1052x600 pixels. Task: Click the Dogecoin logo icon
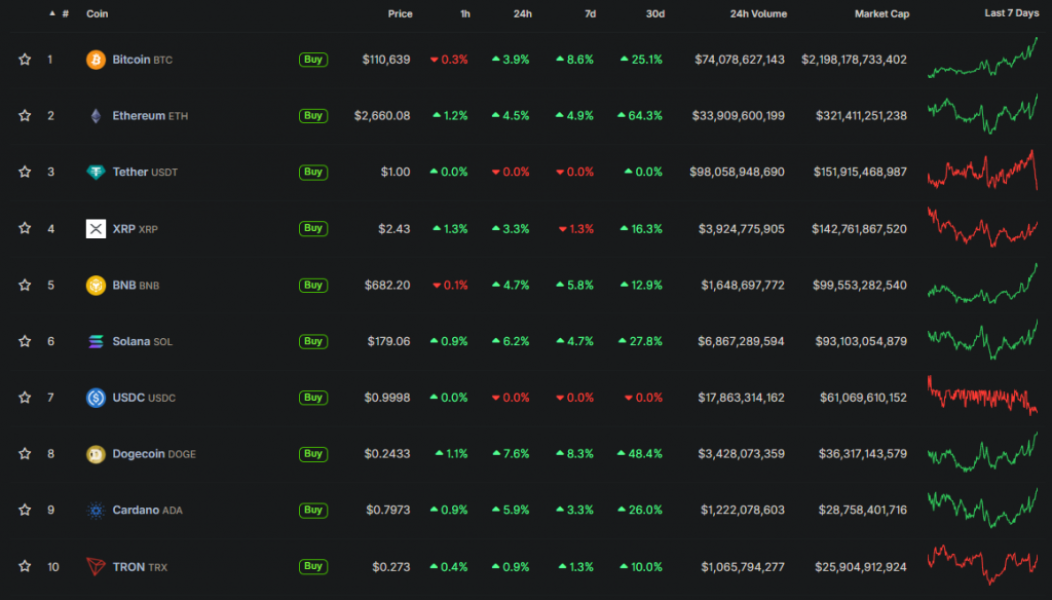click(x=95, y=454)
